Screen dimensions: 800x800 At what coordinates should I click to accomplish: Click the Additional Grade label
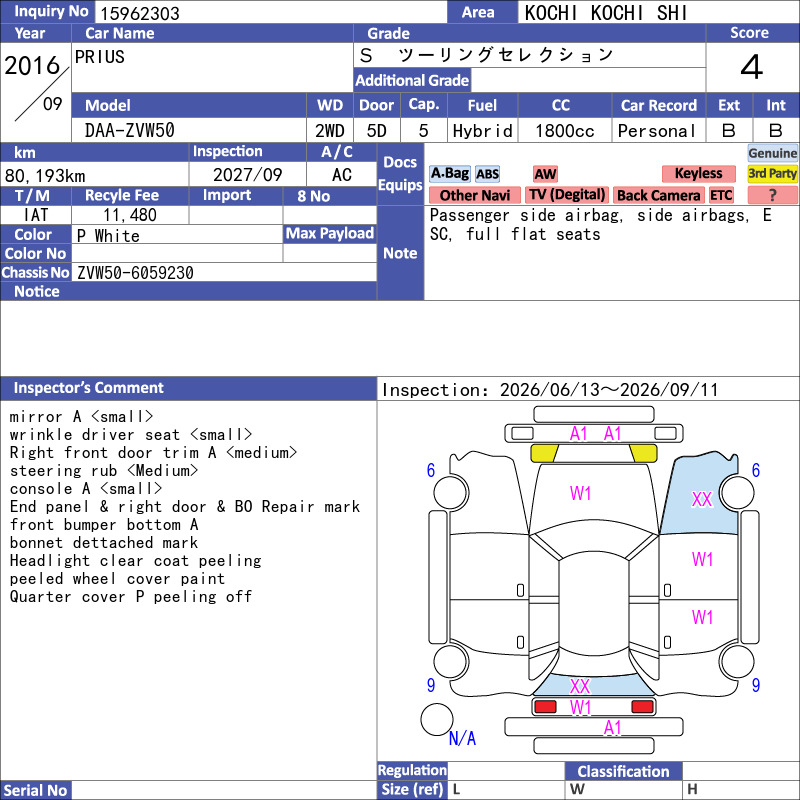point(412,81)
